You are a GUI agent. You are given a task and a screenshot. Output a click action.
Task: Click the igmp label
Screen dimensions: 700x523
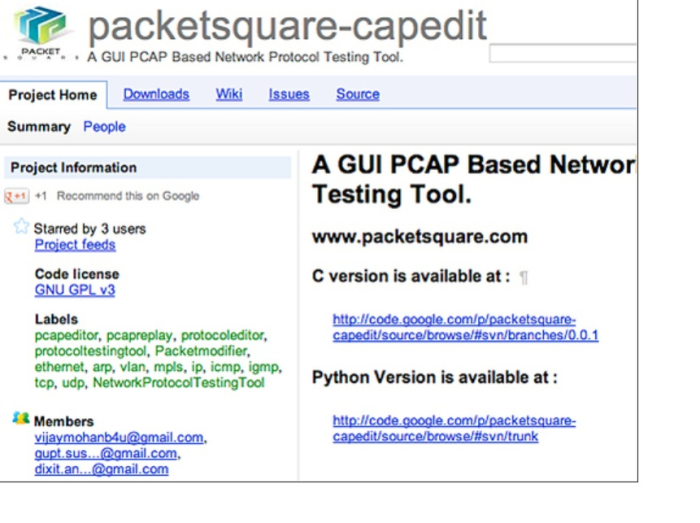[263, 367]
